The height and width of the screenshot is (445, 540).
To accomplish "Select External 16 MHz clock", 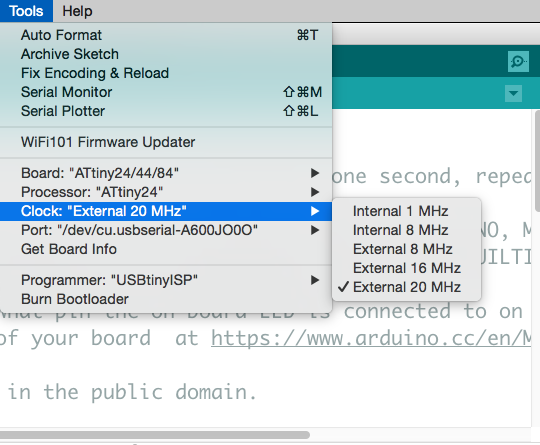I will [406, 268].
